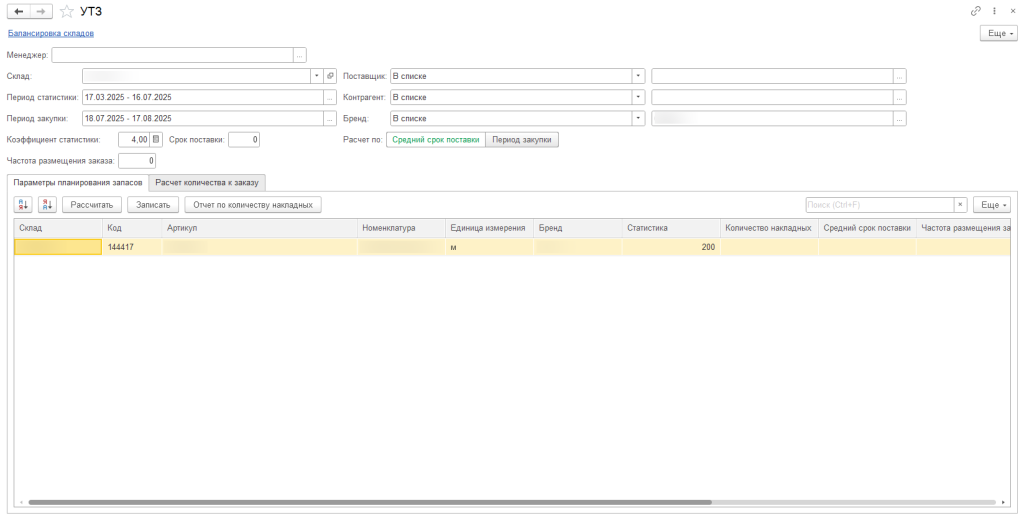
Task: Expand the Поставщик comparison type dropdown
Action: [638, 76]
